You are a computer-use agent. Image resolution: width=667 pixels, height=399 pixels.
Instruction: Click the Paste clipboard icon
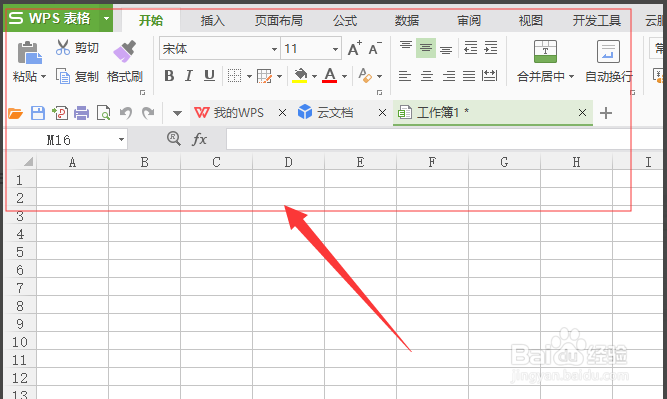pos(29,53)
